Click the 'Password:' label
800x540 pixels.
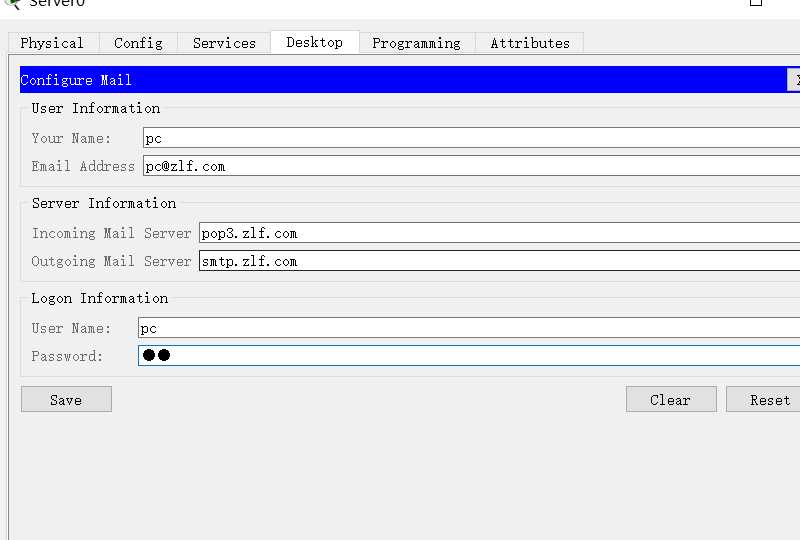[67, 356]
